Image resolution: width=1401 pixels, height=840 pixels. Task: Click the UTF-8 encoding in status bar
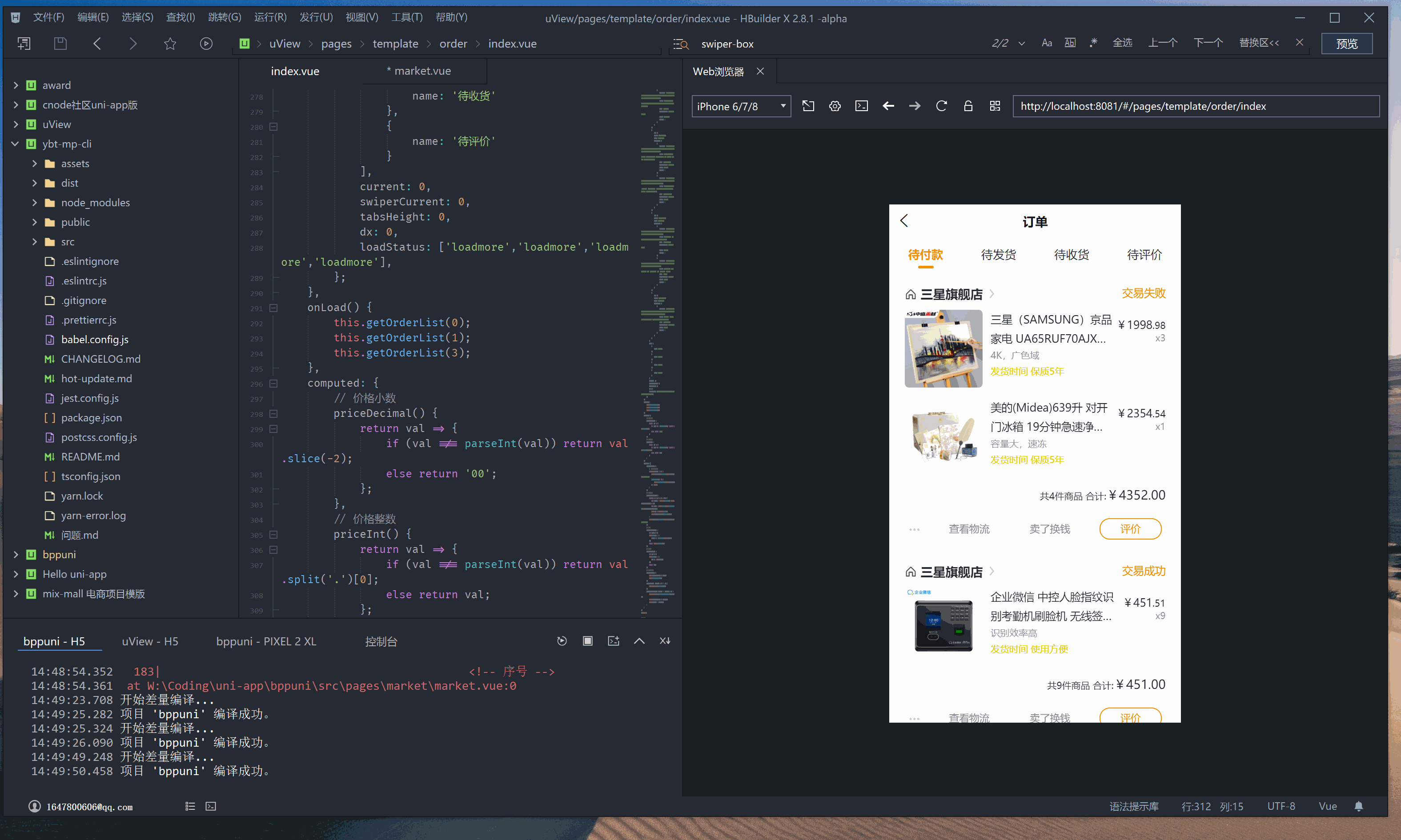click(x=1281, y=806)
